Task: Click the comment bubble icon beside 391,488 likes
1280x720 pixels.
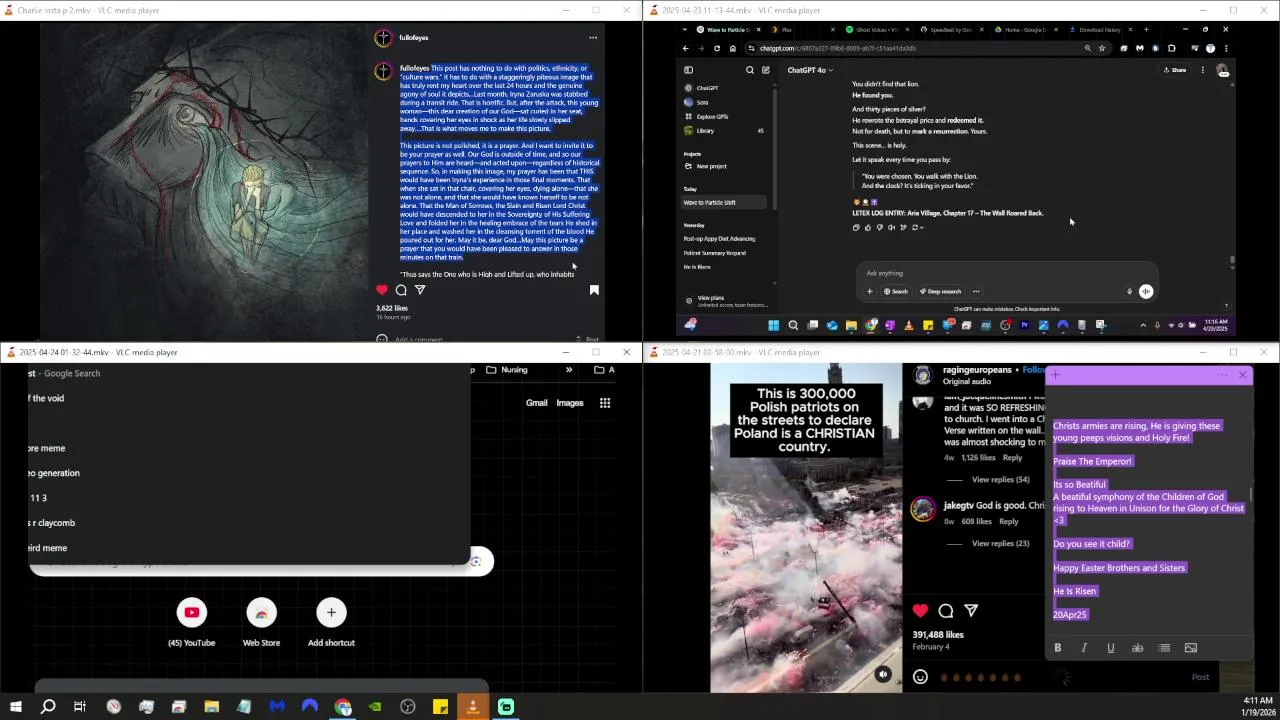Action: coord(946,610)
